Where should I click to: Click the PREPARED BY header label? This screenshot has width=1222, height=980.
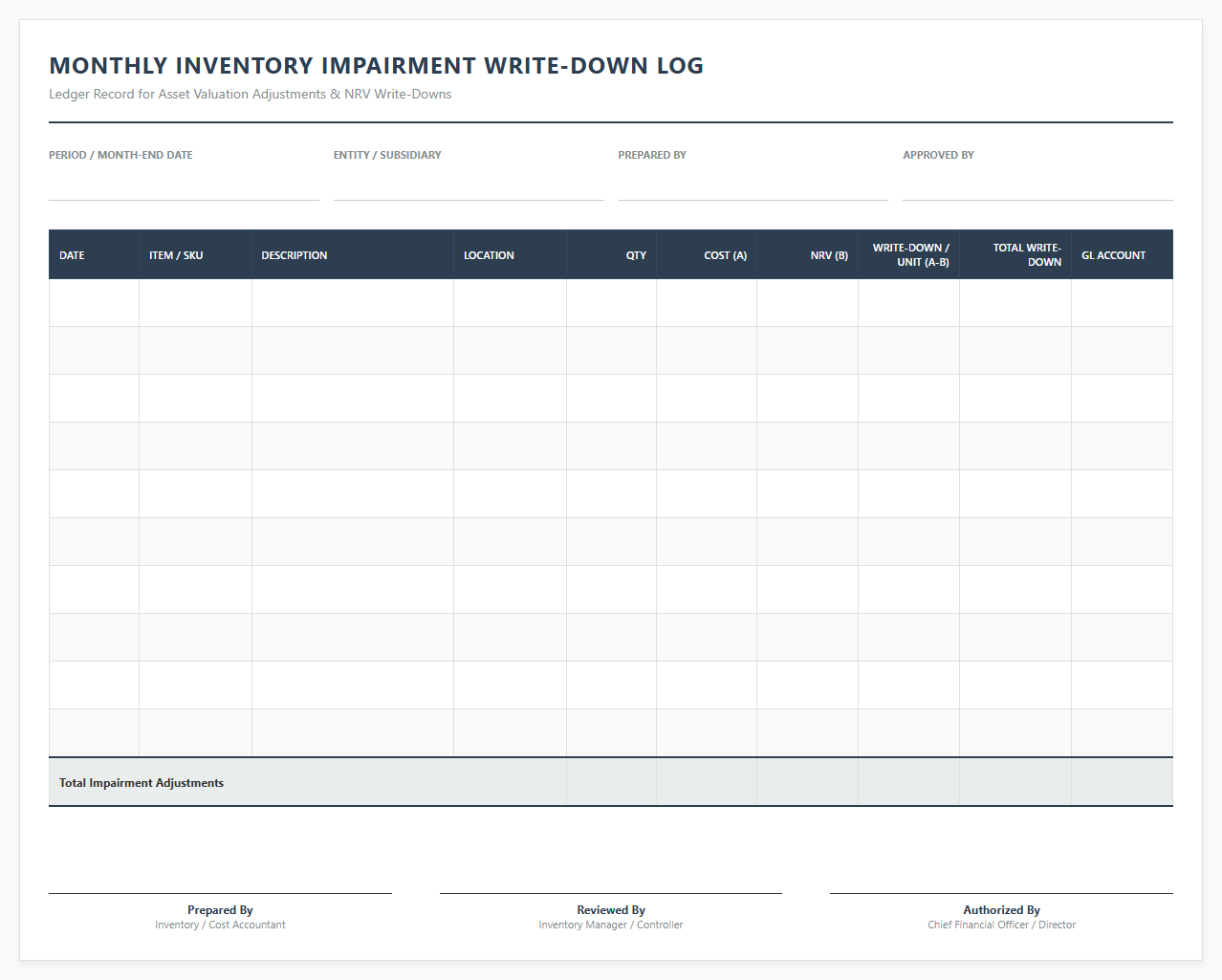click(x=652, y=155)
